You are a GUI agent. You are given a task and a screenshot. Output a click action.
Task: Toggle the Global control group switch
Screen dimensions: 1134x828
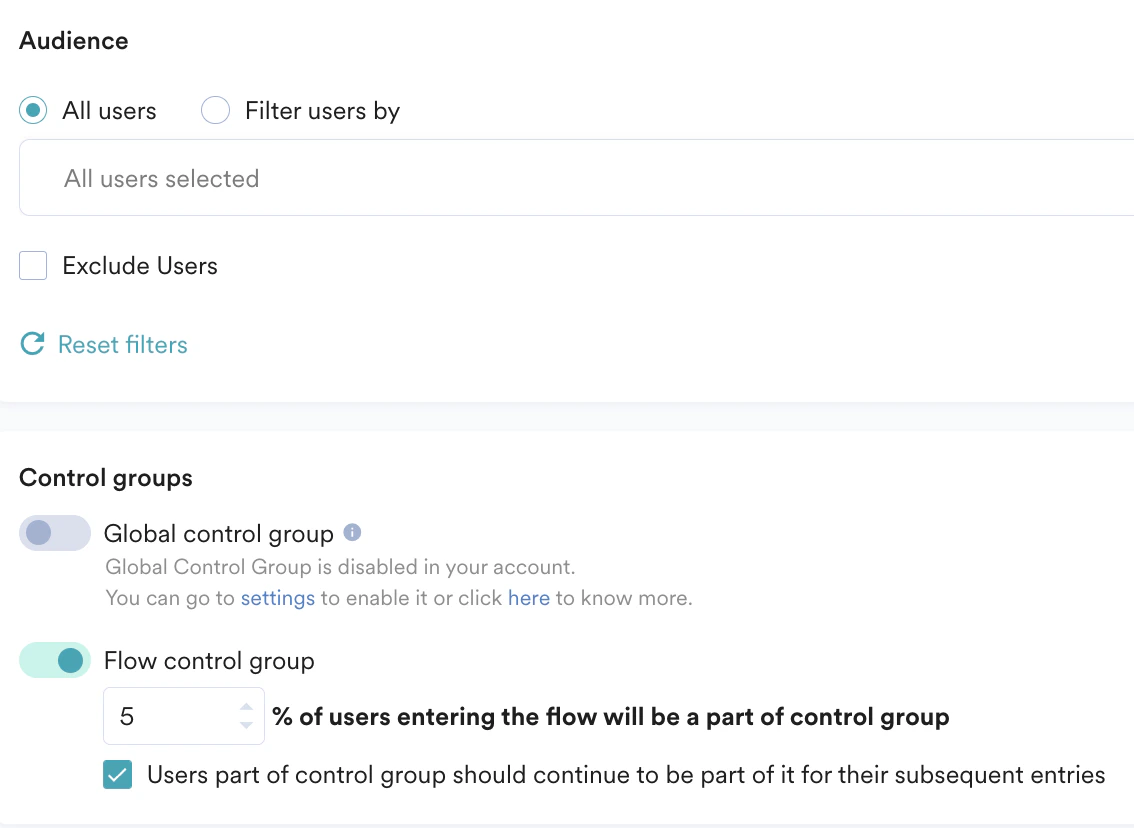[54, 533]
